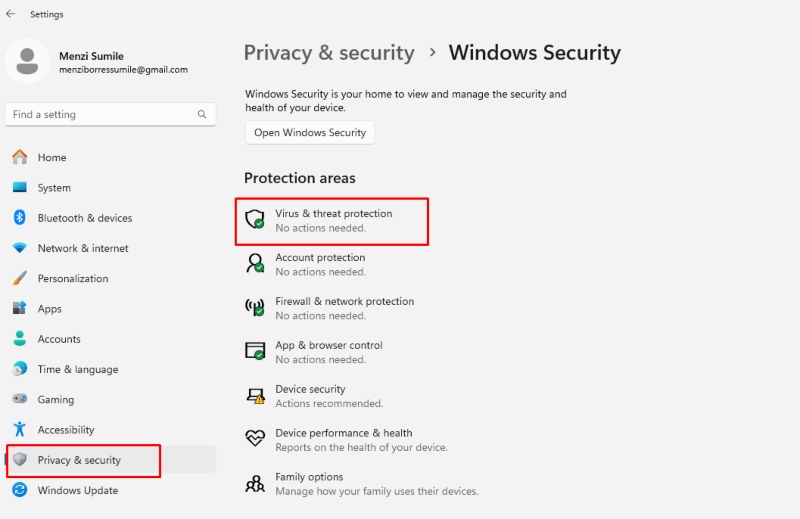This screenshot has width=800, height=519.
Task: Click the Protection areas heading
Action: pos(299,178)
